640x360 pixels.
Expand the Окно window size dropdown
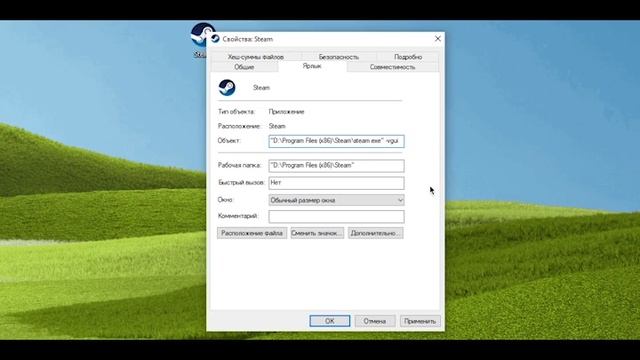click(336, 200)
